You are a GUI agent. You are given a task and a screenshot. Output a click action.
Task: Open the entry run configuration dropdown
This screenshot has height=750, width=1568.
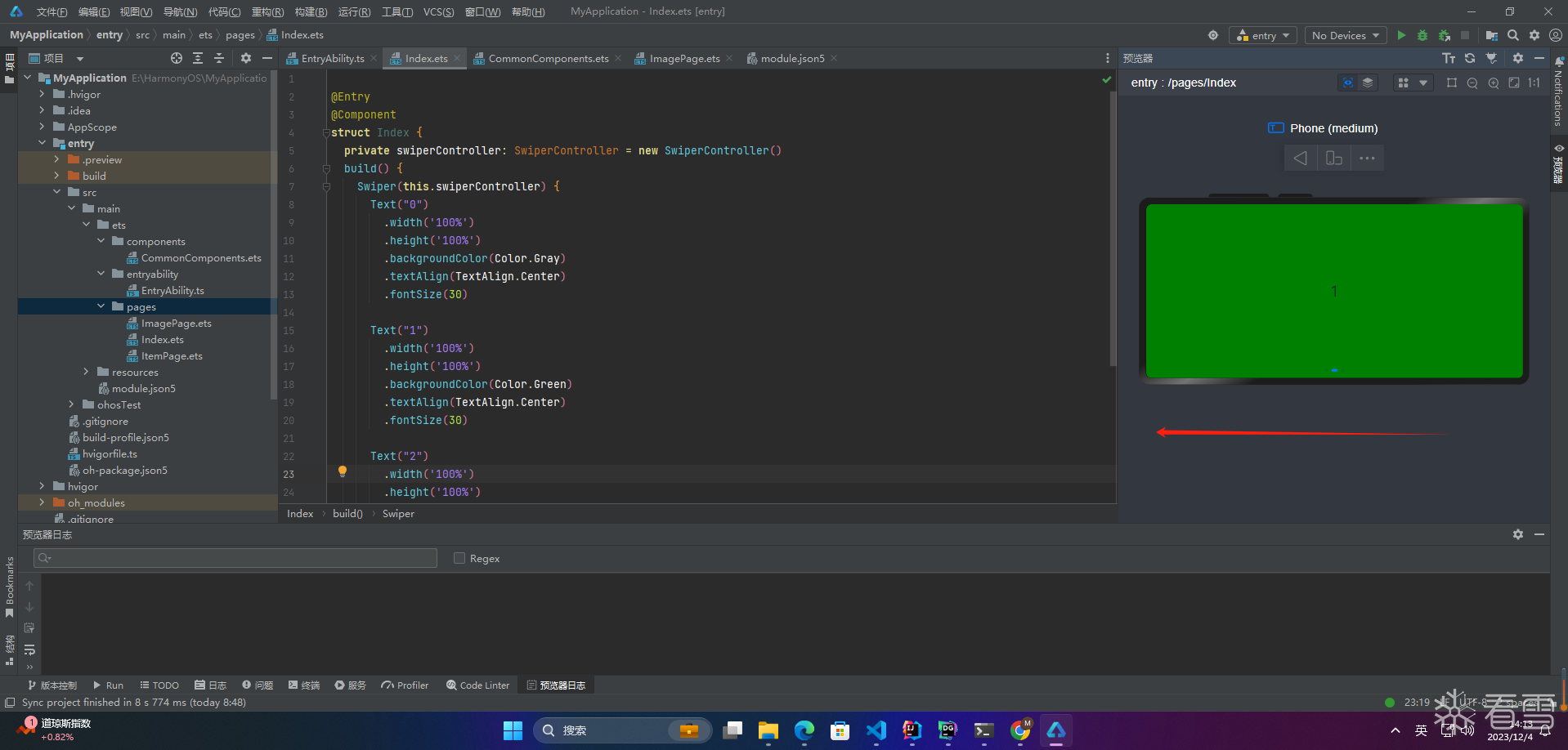tap(1263, 35)
